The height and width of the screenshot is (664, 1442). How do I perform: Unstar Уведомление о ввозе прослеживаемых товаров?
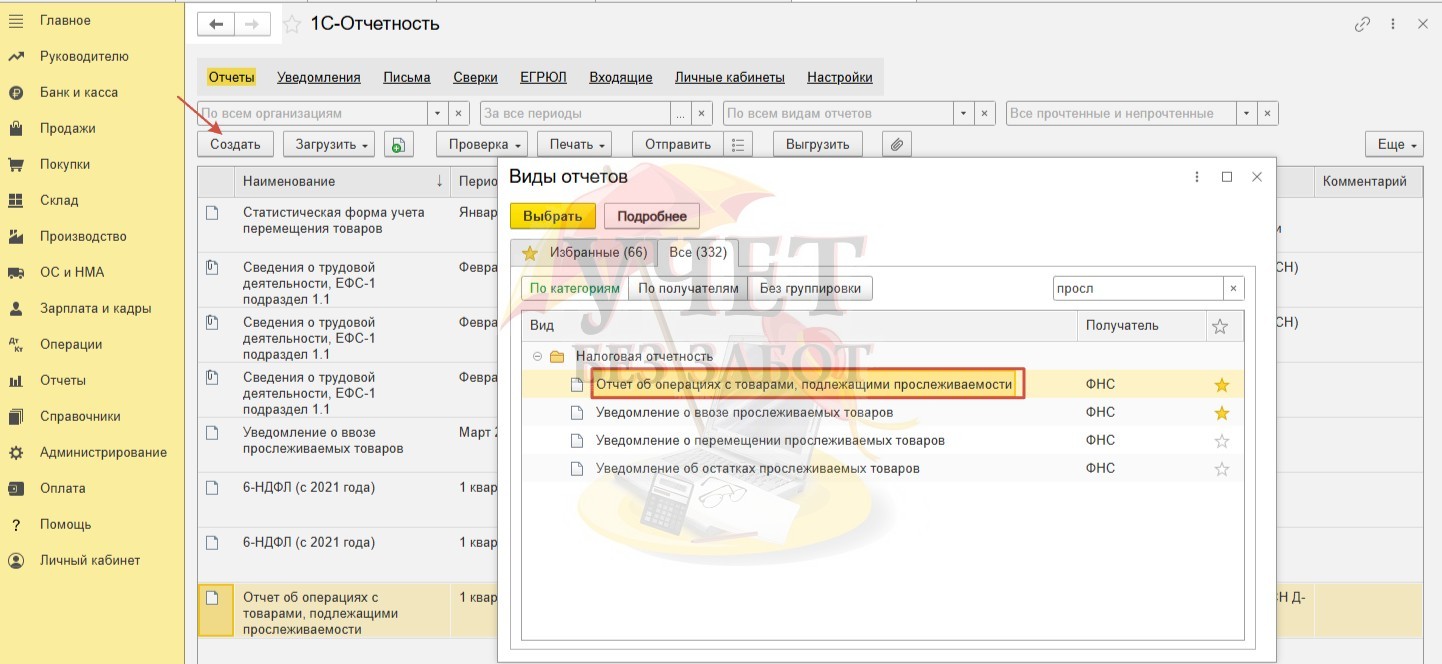[1220, 413]
